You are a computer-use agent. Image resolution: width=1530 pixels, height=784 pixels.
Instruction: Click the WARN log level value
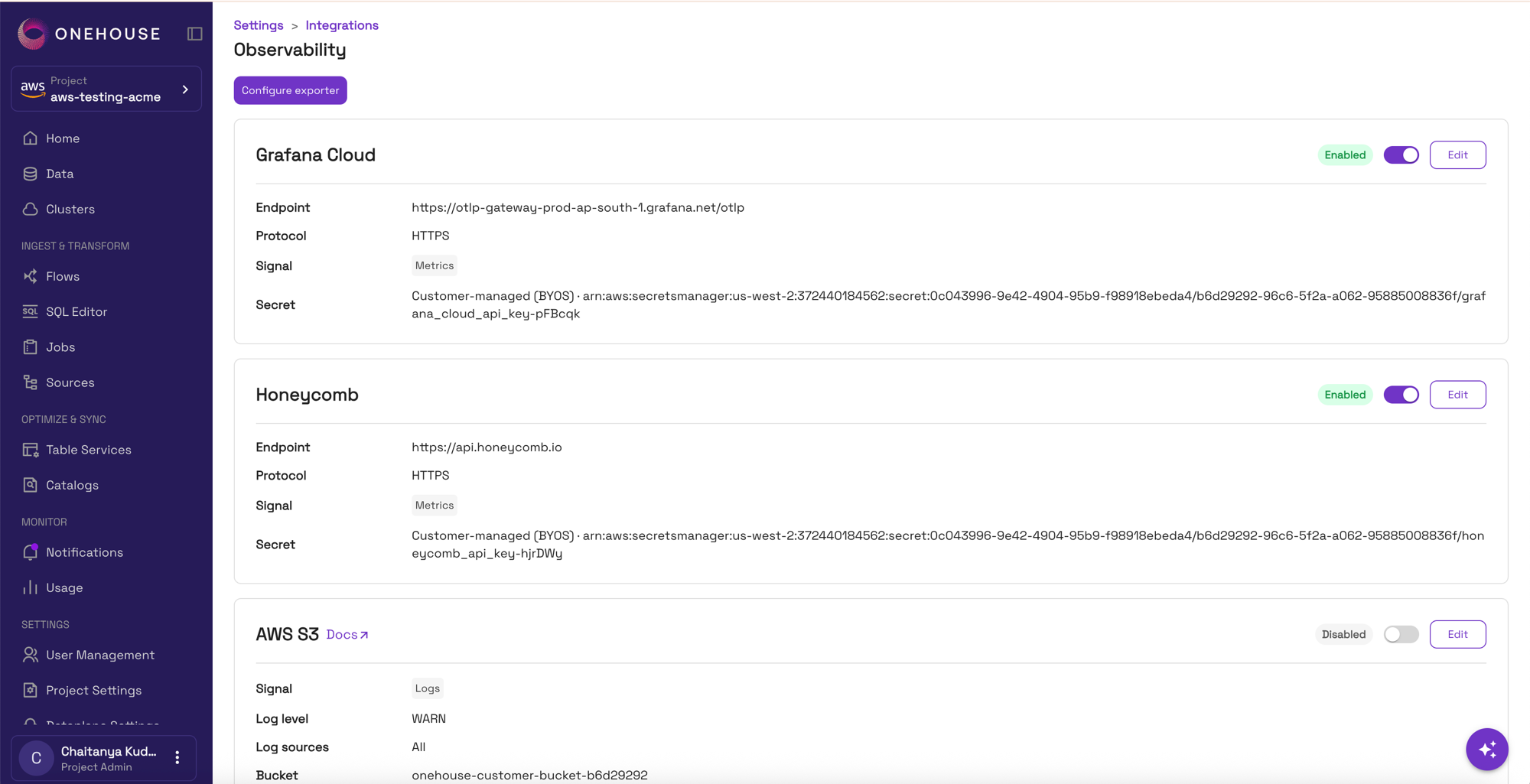point(428,718)
